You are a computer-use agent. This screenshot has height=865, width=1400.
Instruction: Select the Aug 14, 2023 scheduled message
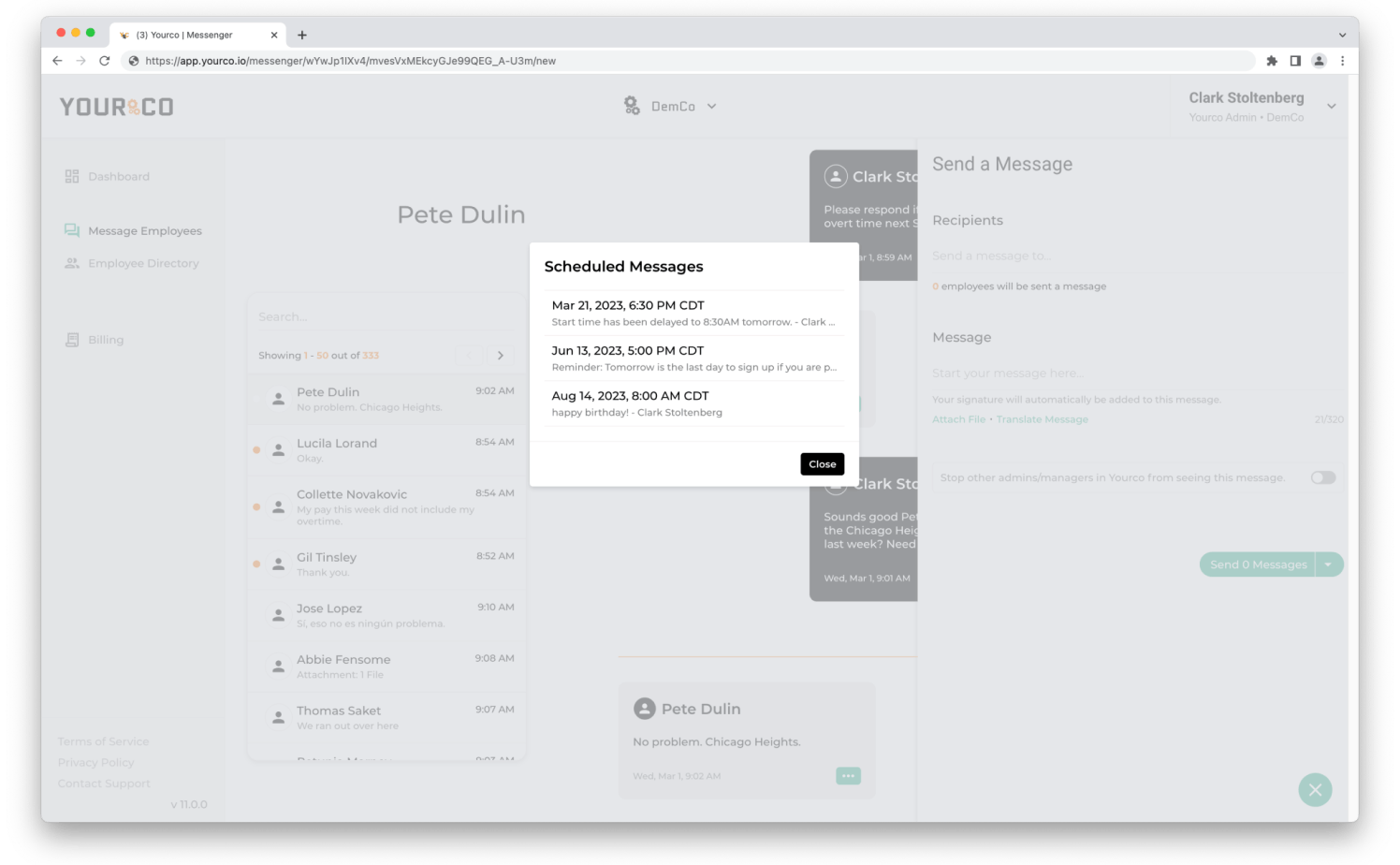pyautogui.click(x=694, y=403)
